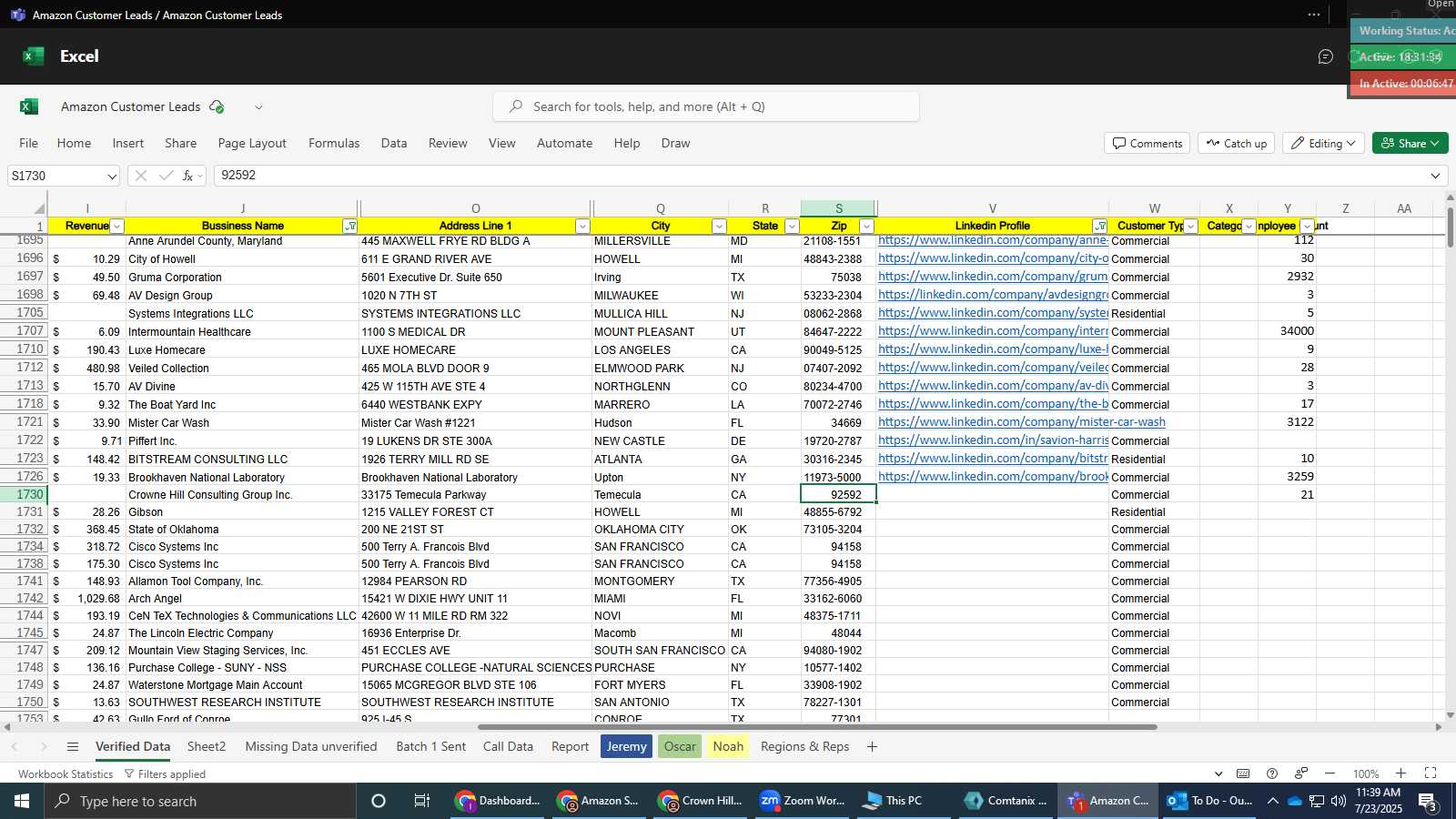Image resolution: width=1456 pixels, height=819 pixels.
Task: Open the Address Line 1 filter dropdown
Action: click(582, 226)
